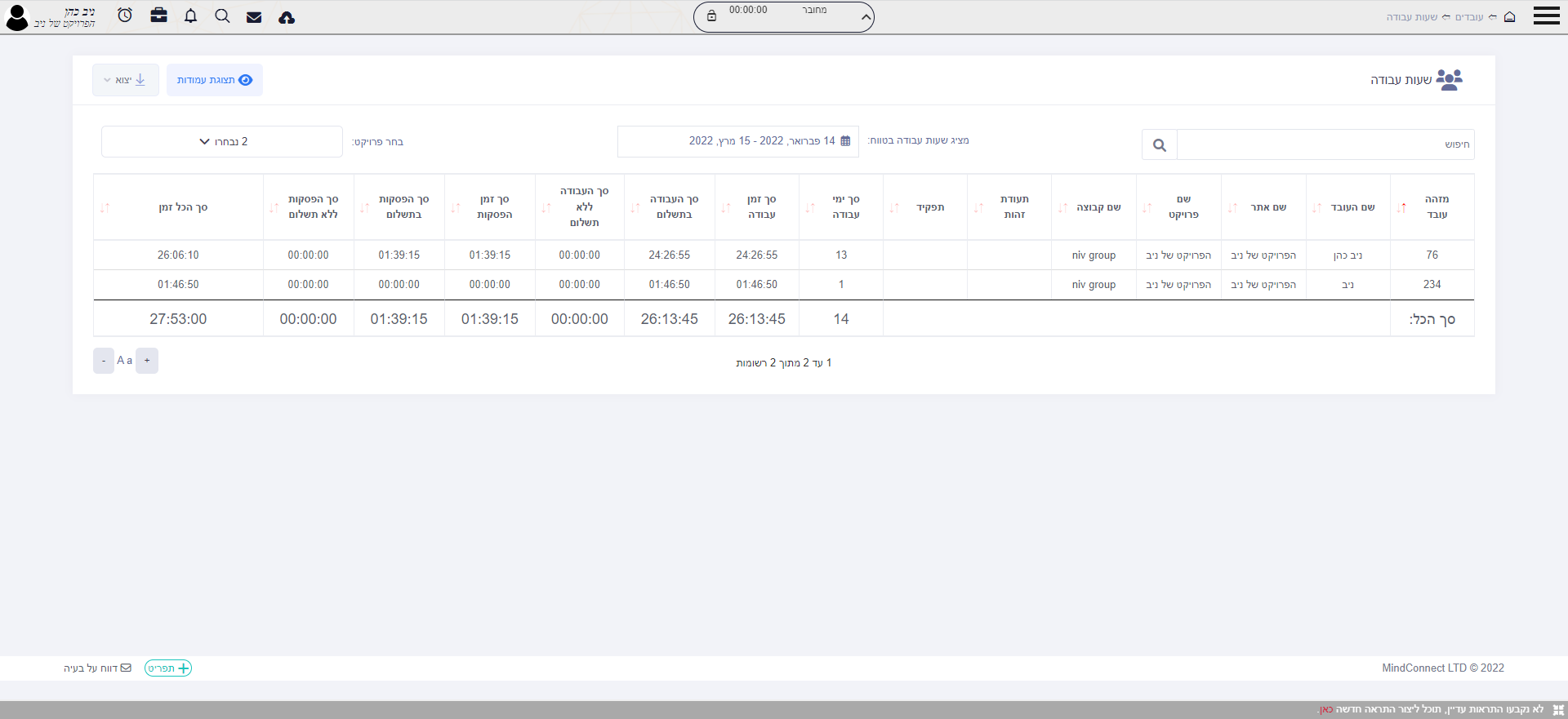Open the hamburger main menu
Viewport: 1568px width, 719px height.
[1546, 16]
